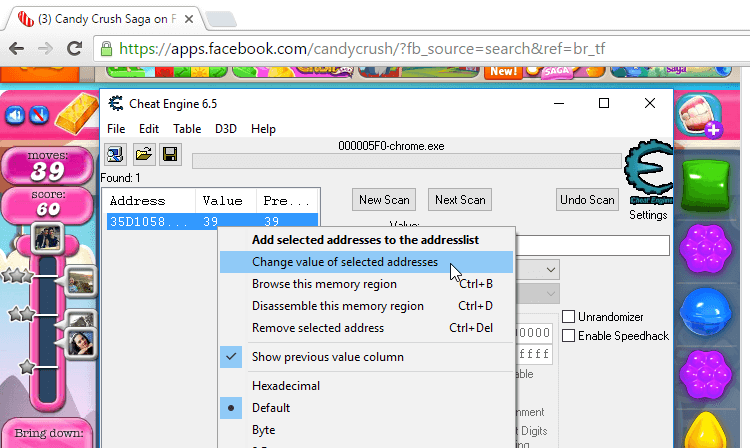Click the moves counter showing 39

(47, 166)
